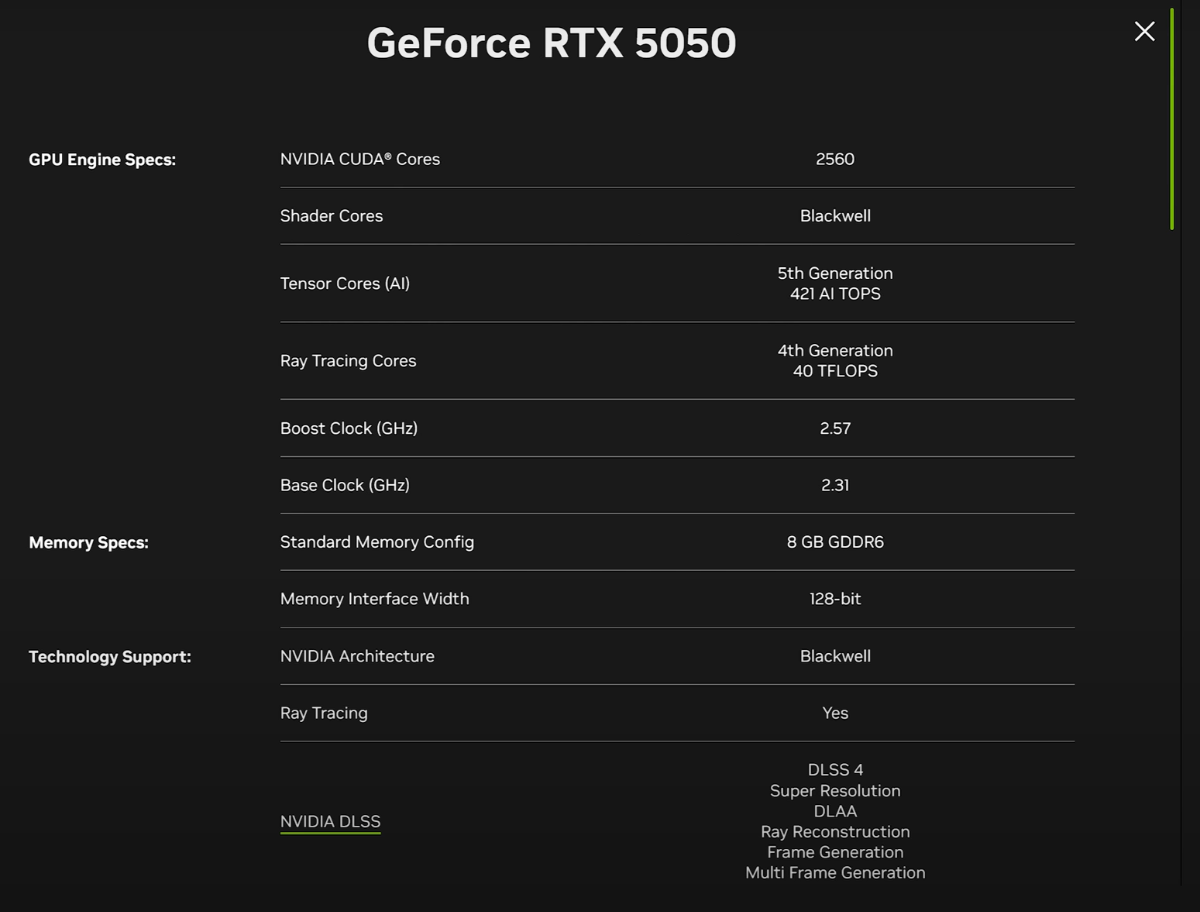The image size is (1200, 912).
Task: Click the Shader Cores spec row
Action: pyautogui.click(x=332, y=216)
